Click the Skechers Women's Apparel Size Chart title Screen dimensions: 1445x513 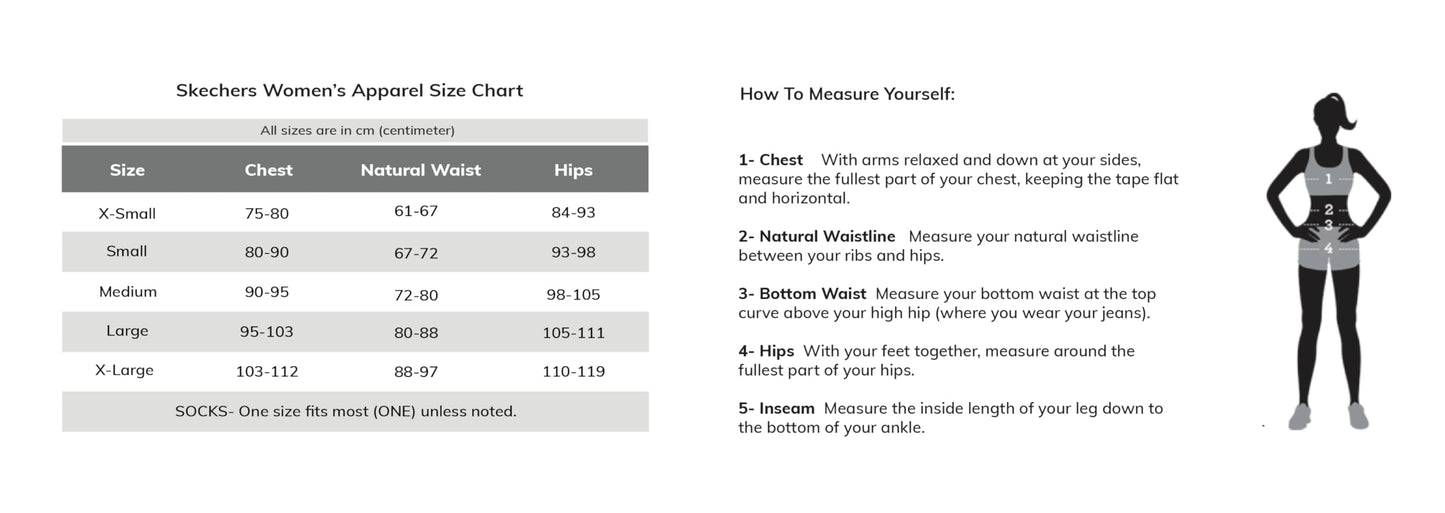349,91
